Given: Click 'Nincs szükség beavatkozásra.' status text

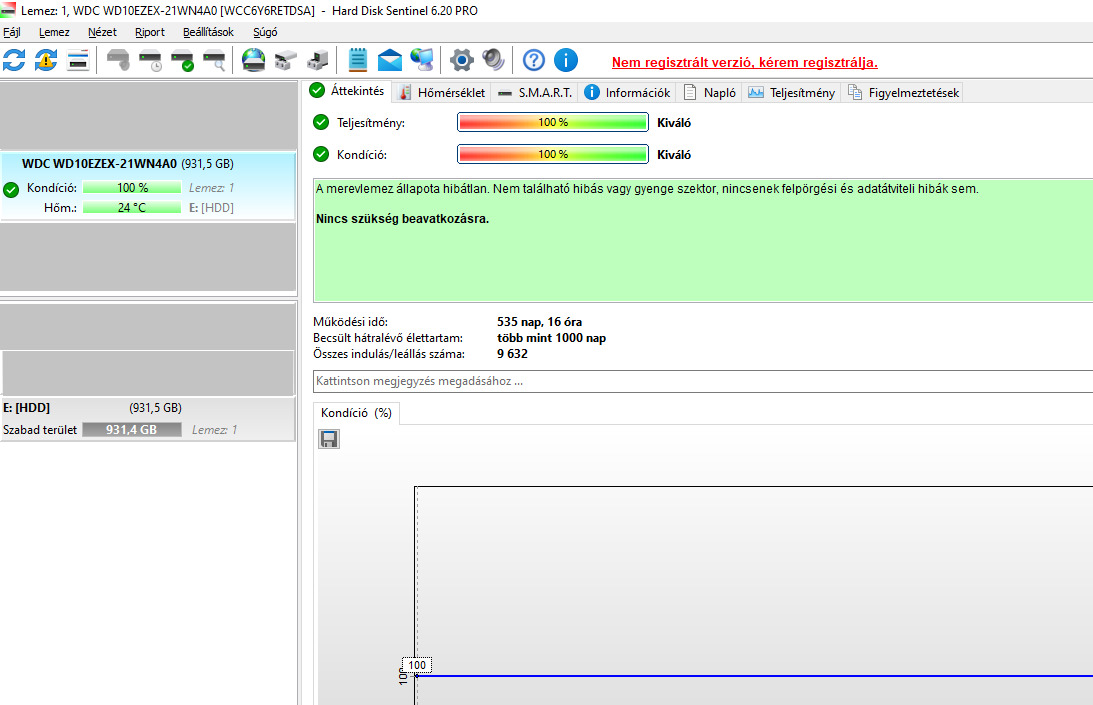Looking at the screenshot, I should tap(402, 219).
